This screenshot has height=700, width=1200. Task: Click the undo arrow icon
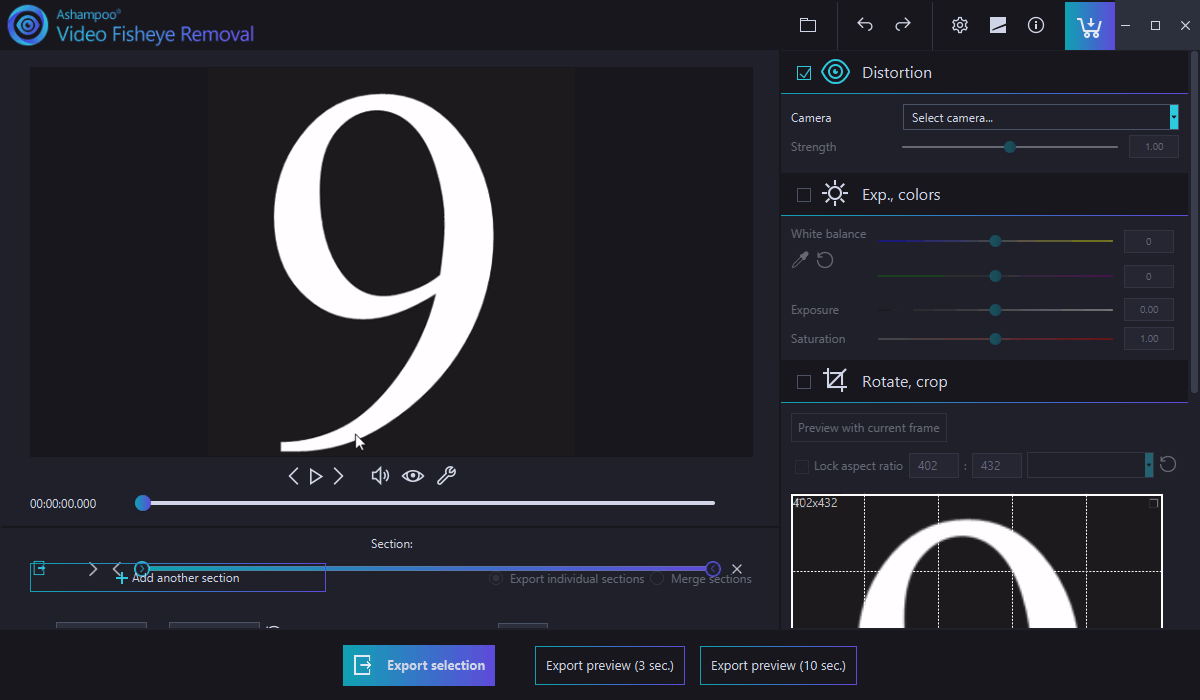tap(865, 25)
